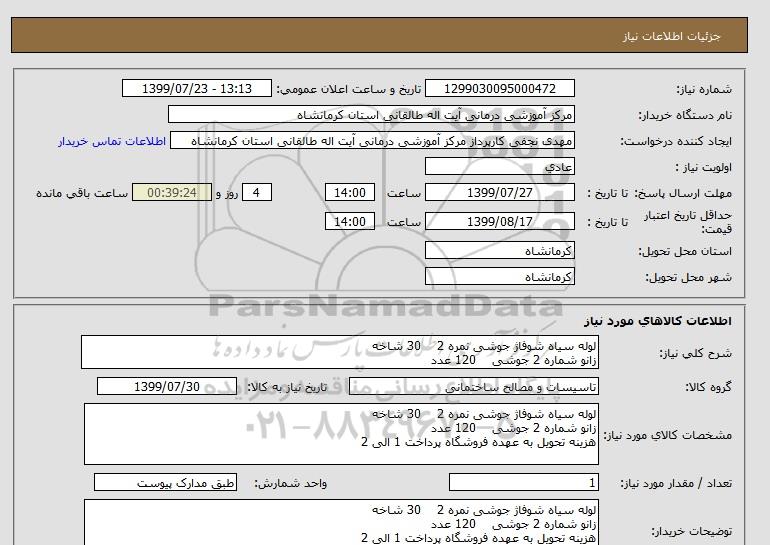This screenshot has height=545, width=770.
Task: Click the تاریخ نیاز به کالا field 1399/07/30
Action: [x=167, y=386]
